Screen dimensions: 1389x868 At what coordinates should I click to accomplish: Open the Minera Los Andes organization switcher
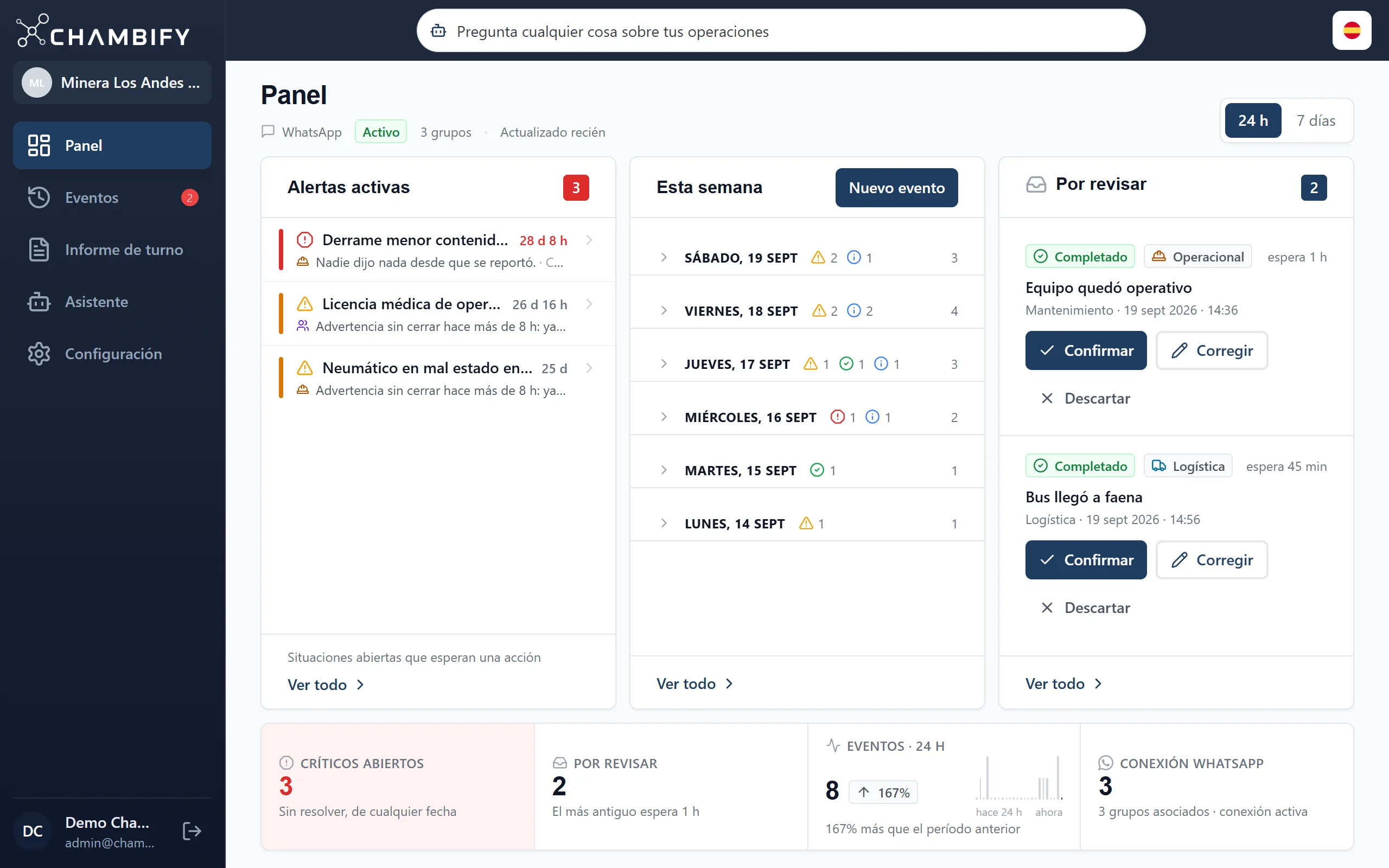click(112, 82)
